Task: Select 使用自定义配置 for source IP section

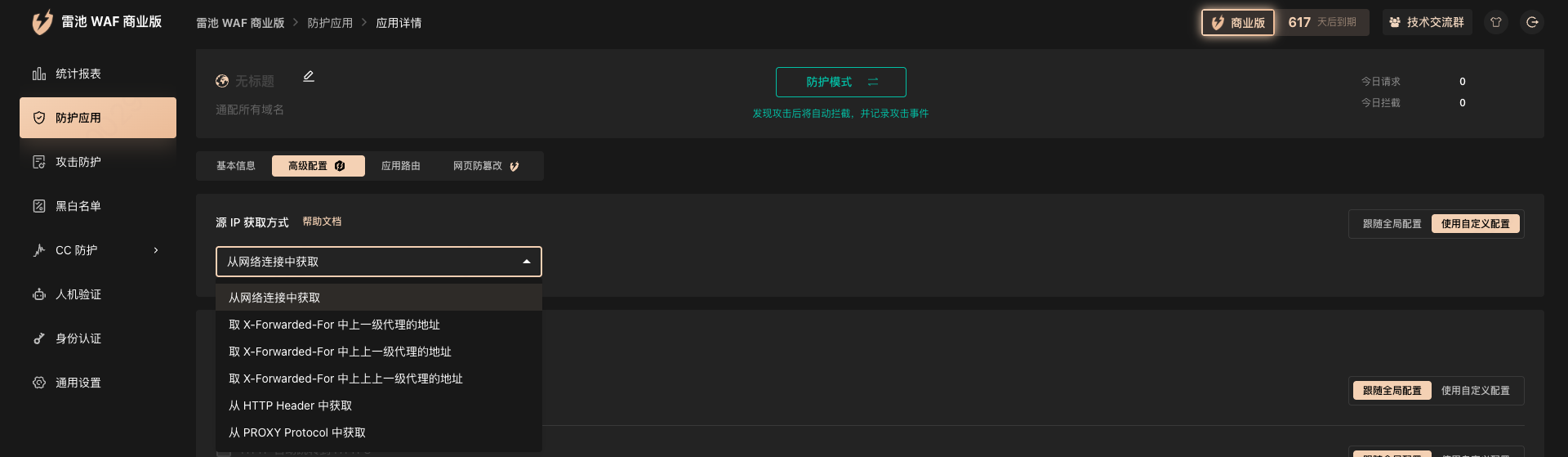Action: [x=1475, y=224]
